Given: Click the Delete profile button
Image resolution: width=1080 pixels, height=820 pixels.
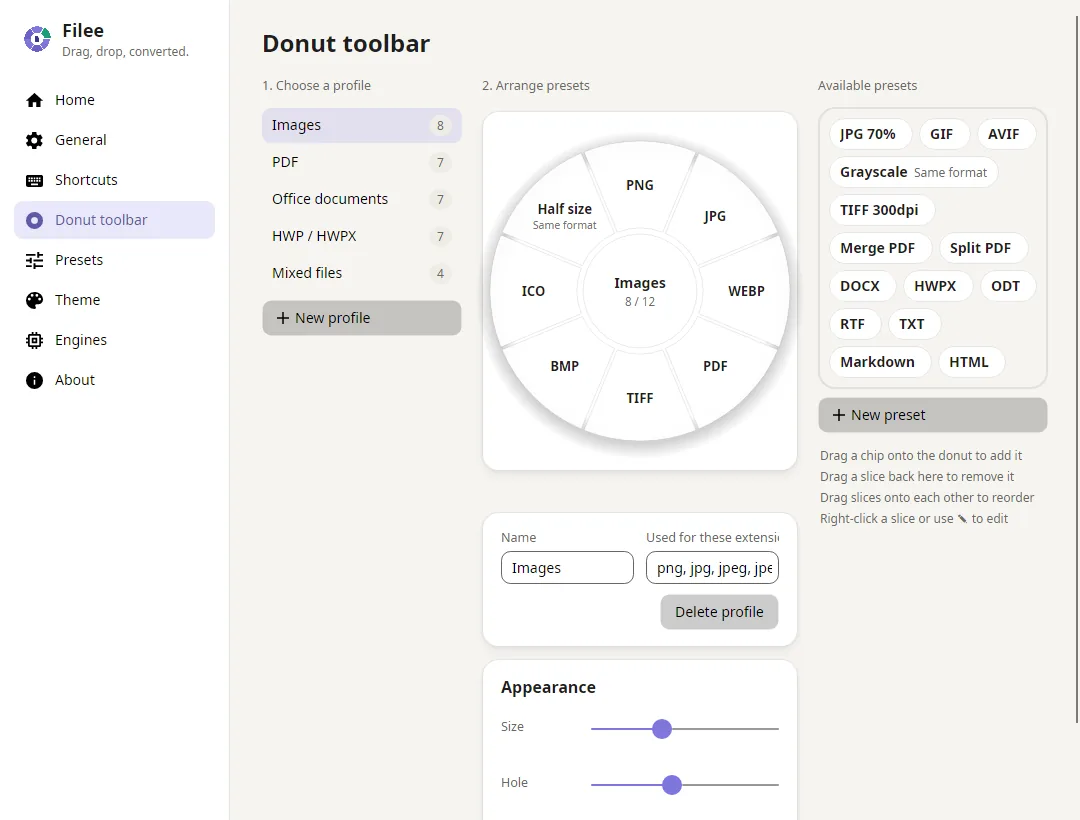Looking at the screenshot, I should pos(719,612).
